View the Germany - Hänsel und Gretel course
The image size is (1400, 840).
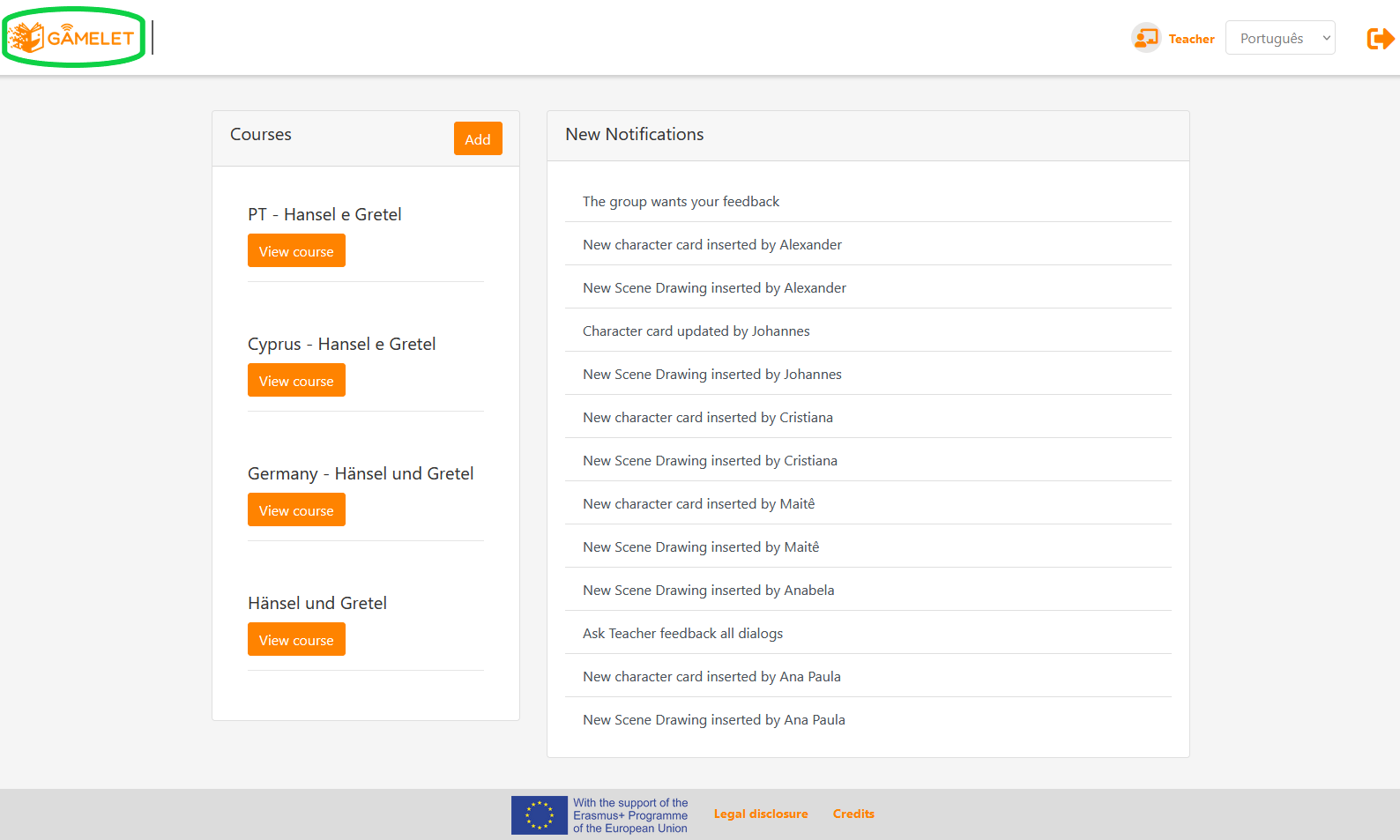pos(296,509)
